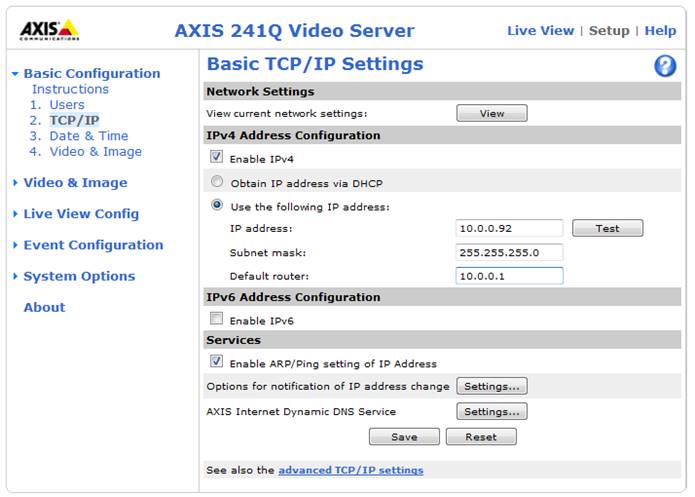Screen dimensions: 695x497
Task: Click the Default router input field
Action: tap(509, 276)
